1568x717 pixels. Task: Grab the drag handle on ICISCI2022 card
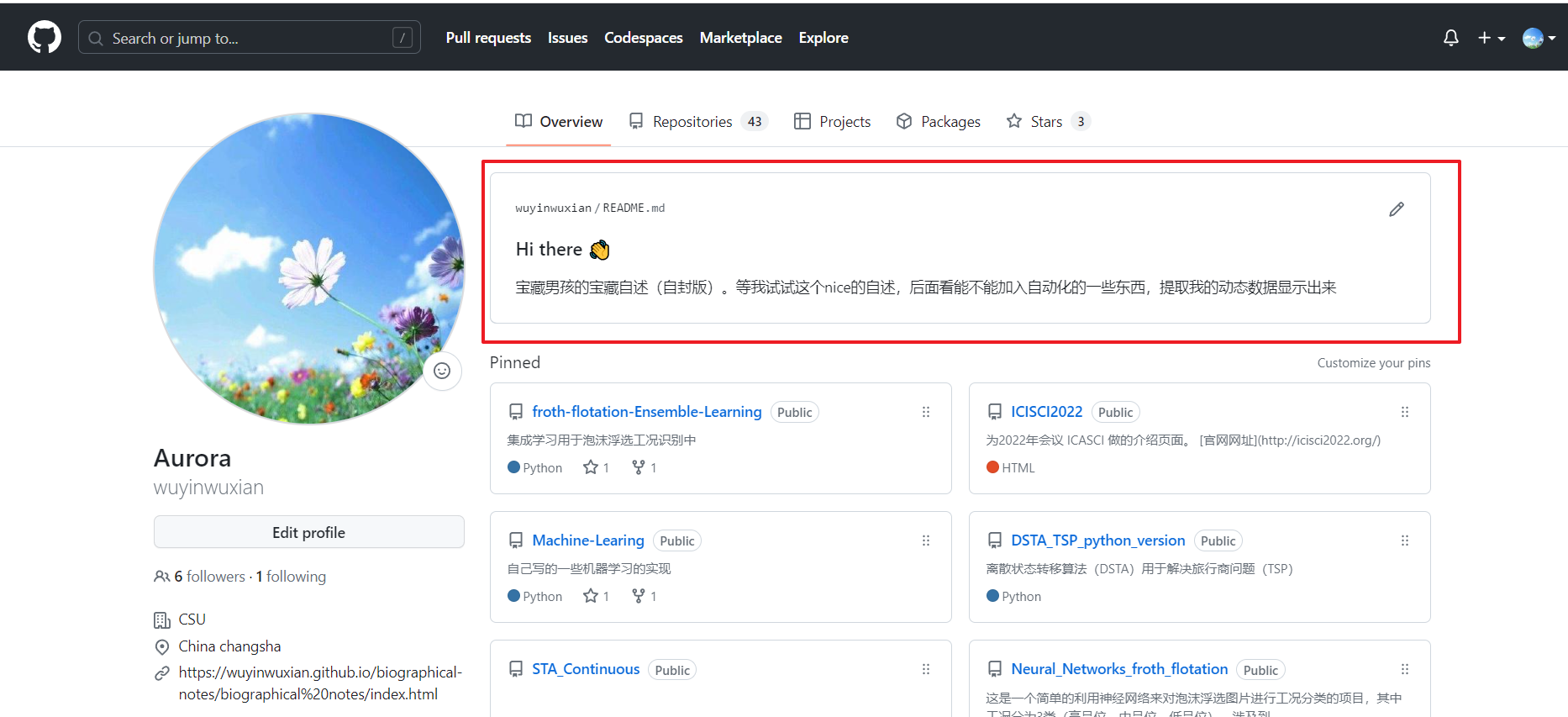tap(1404, 412)
